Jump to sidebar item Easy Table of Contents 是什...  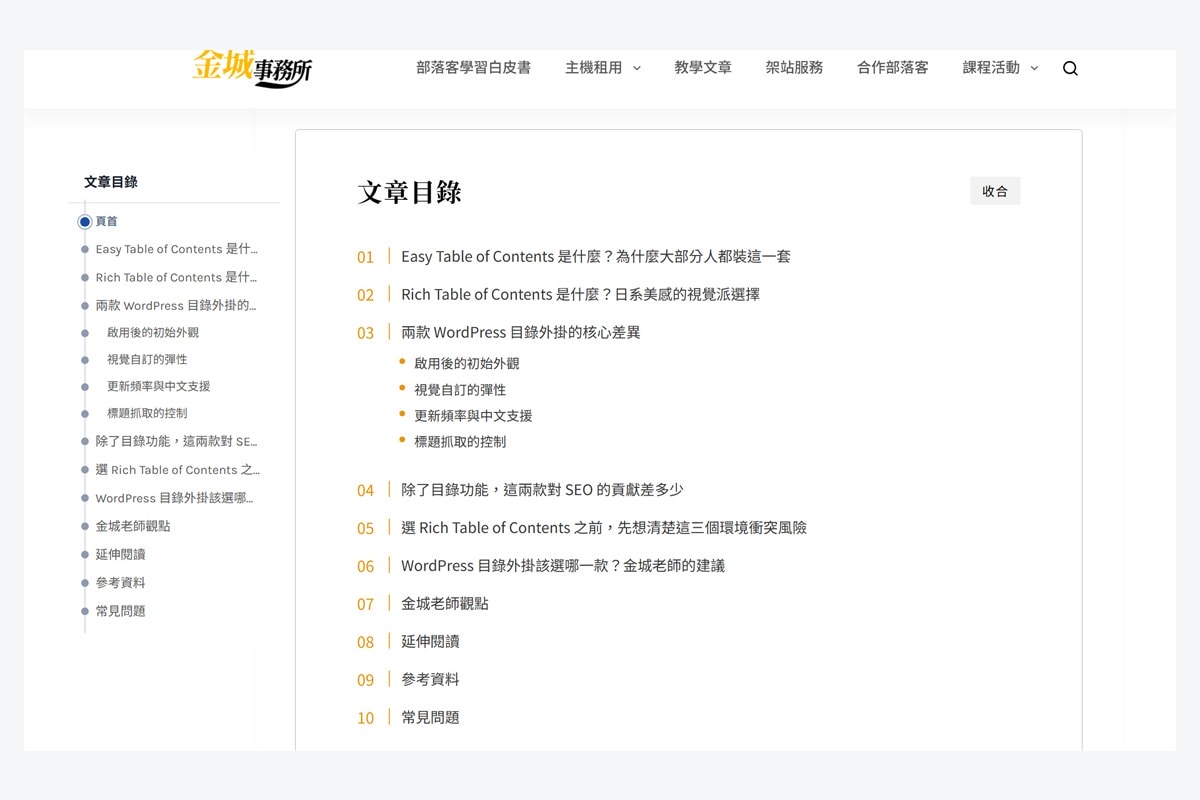[x=176, y=249]
